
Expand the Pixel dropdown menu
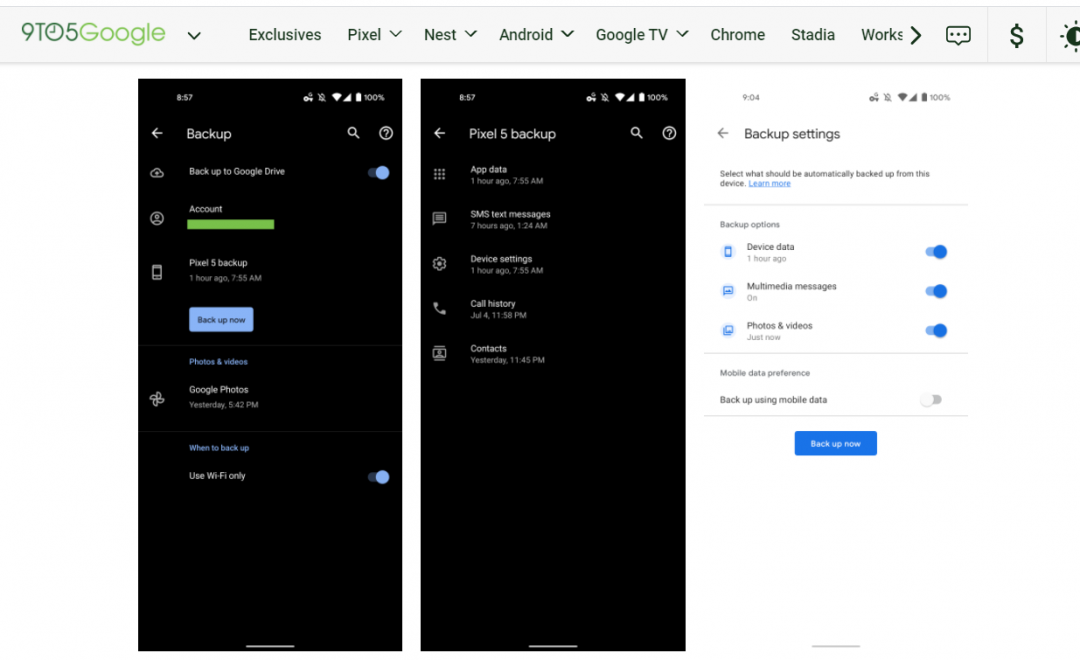(x=374, y=34)
